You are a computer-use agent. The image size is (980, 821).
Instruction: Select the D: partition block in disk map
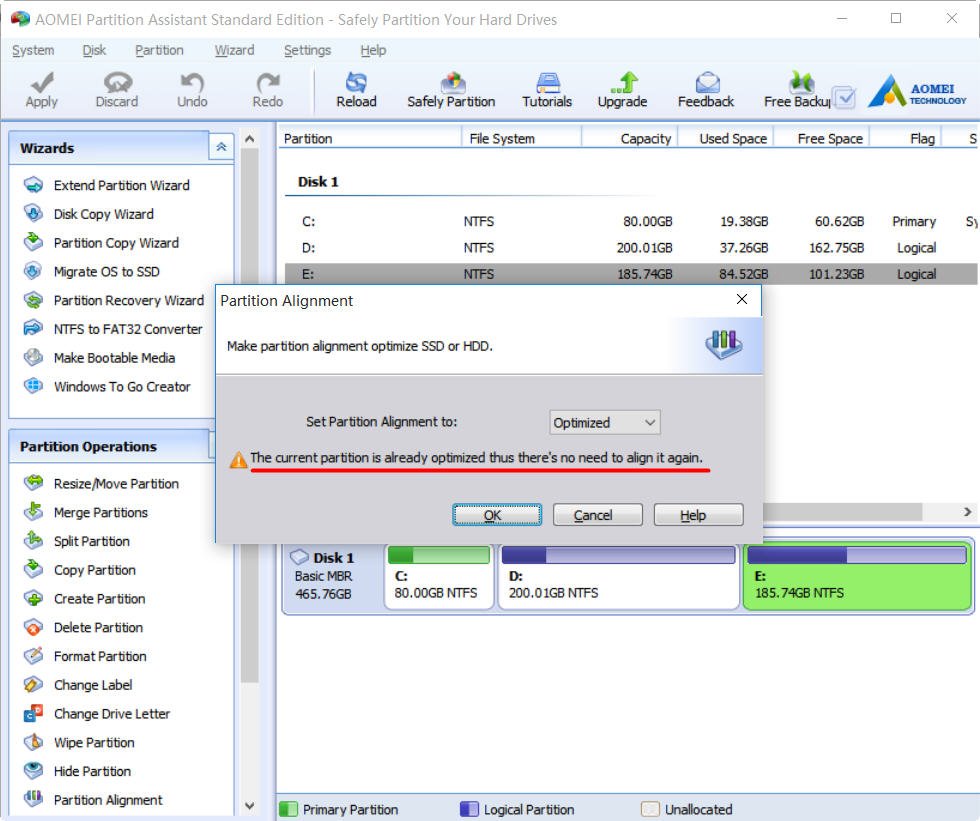tap(618, 576)
